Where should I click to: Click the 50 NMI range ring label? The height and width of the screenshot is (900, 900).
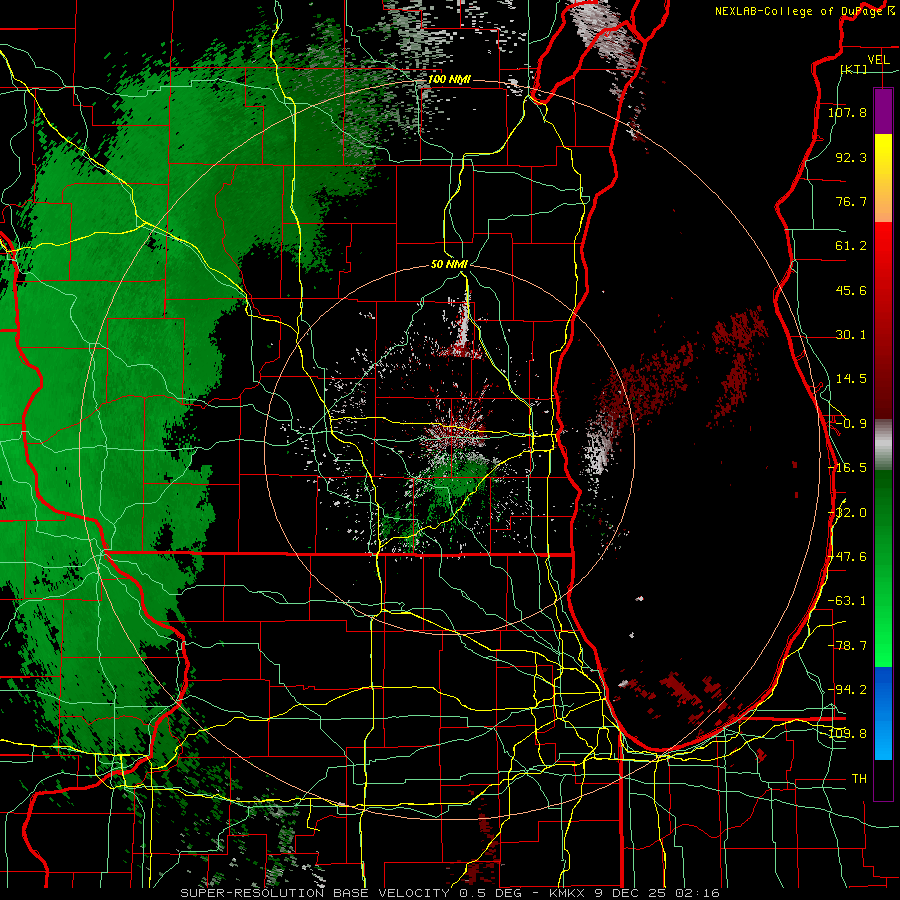coord(449,265)
